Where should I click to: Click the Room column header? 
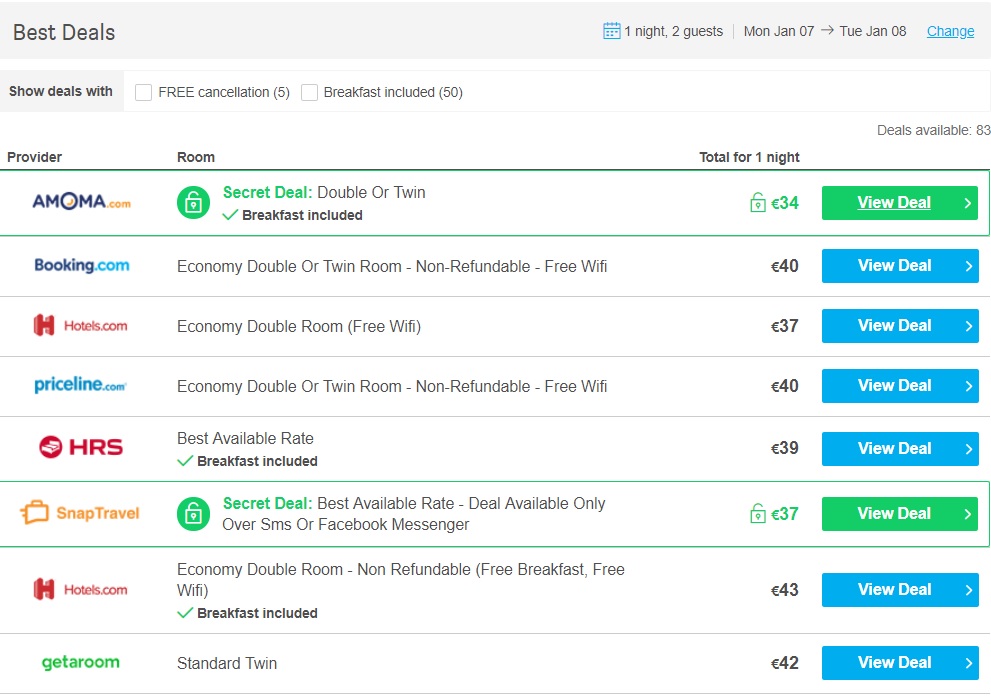pos(196,157)
